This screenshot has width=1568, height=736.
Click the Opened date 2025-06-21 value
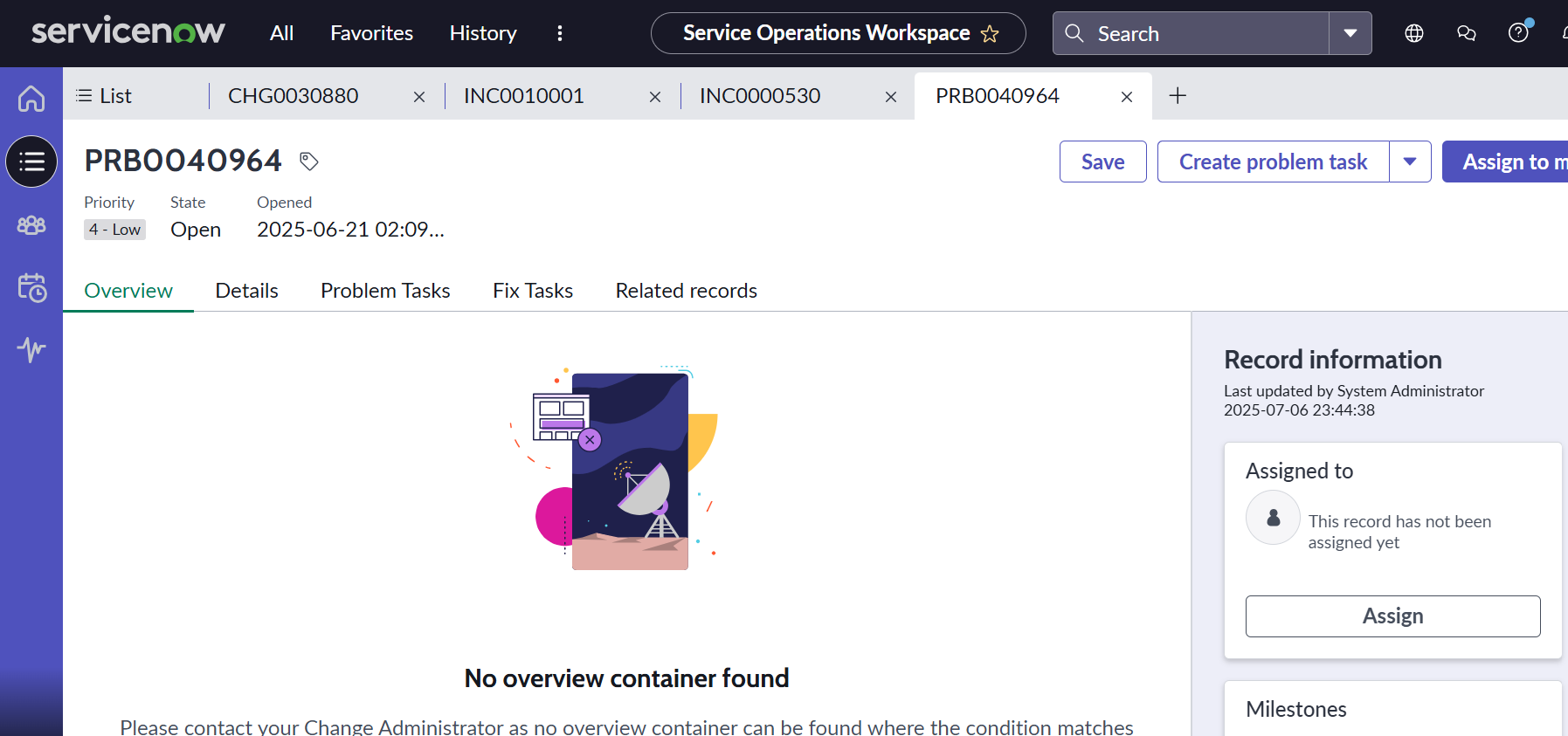point(351,230)
